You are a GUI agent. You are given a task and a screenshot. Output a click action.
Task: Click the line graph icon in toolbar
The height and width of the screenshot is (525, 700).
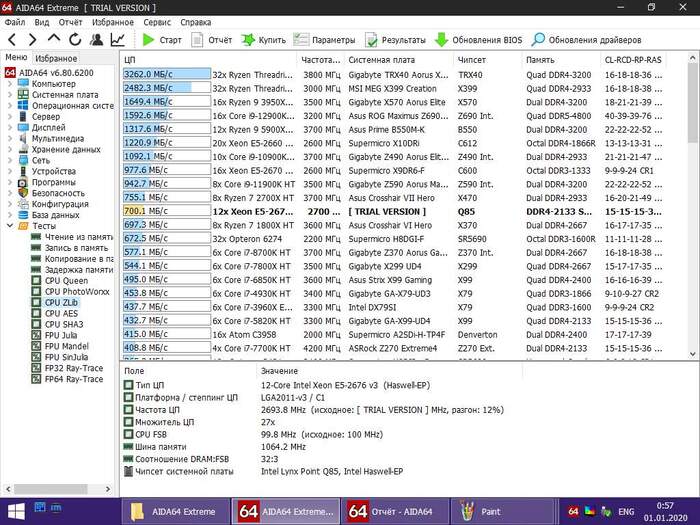point(118,40)
